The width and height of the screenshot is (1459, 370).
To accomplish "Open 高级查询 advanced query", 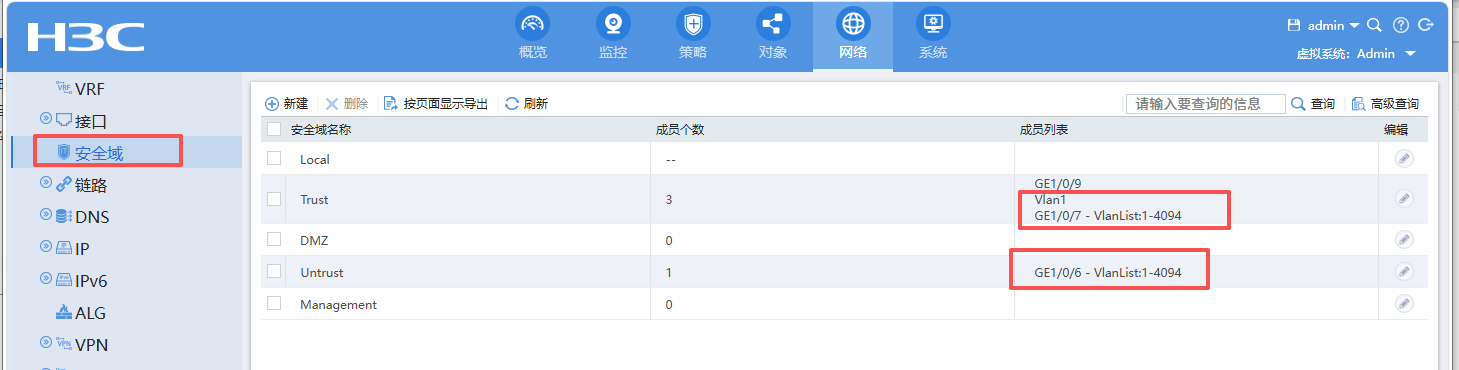I will tap(1385, 104).
